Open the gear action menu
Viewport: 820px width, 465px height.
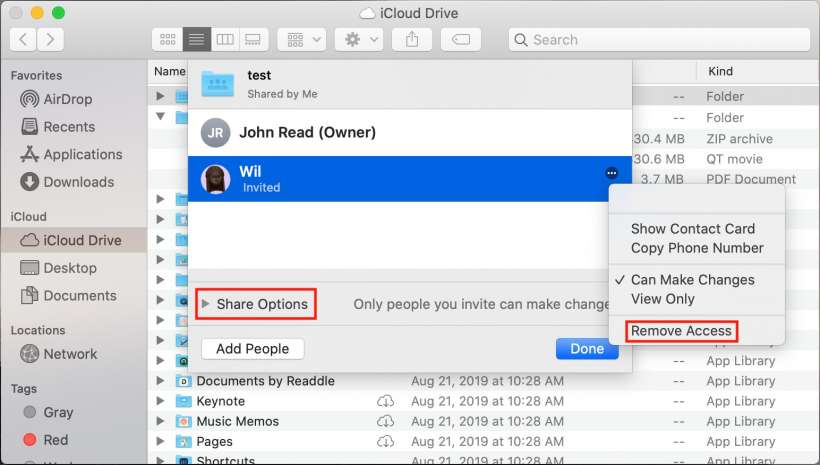click(x=359, y=40)
